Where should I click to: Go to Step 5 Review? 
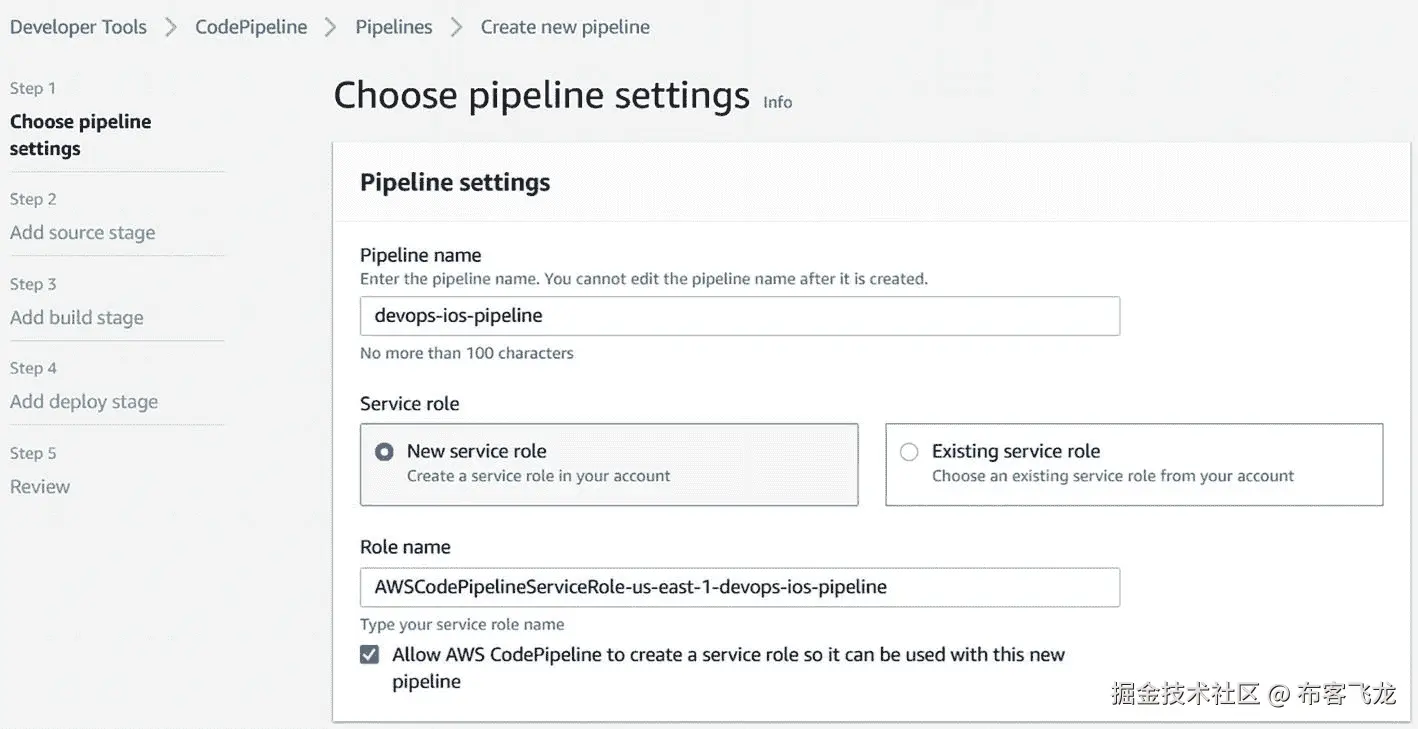coord(40,487)
